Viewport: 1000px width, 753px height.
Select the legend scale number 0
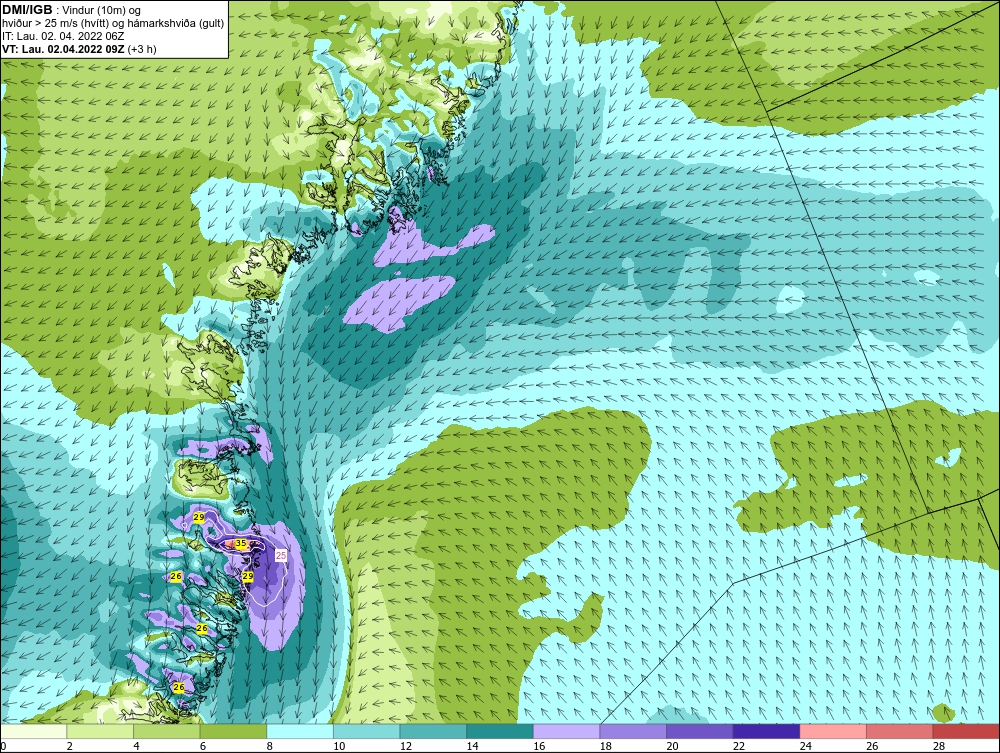tap(4, 746)
